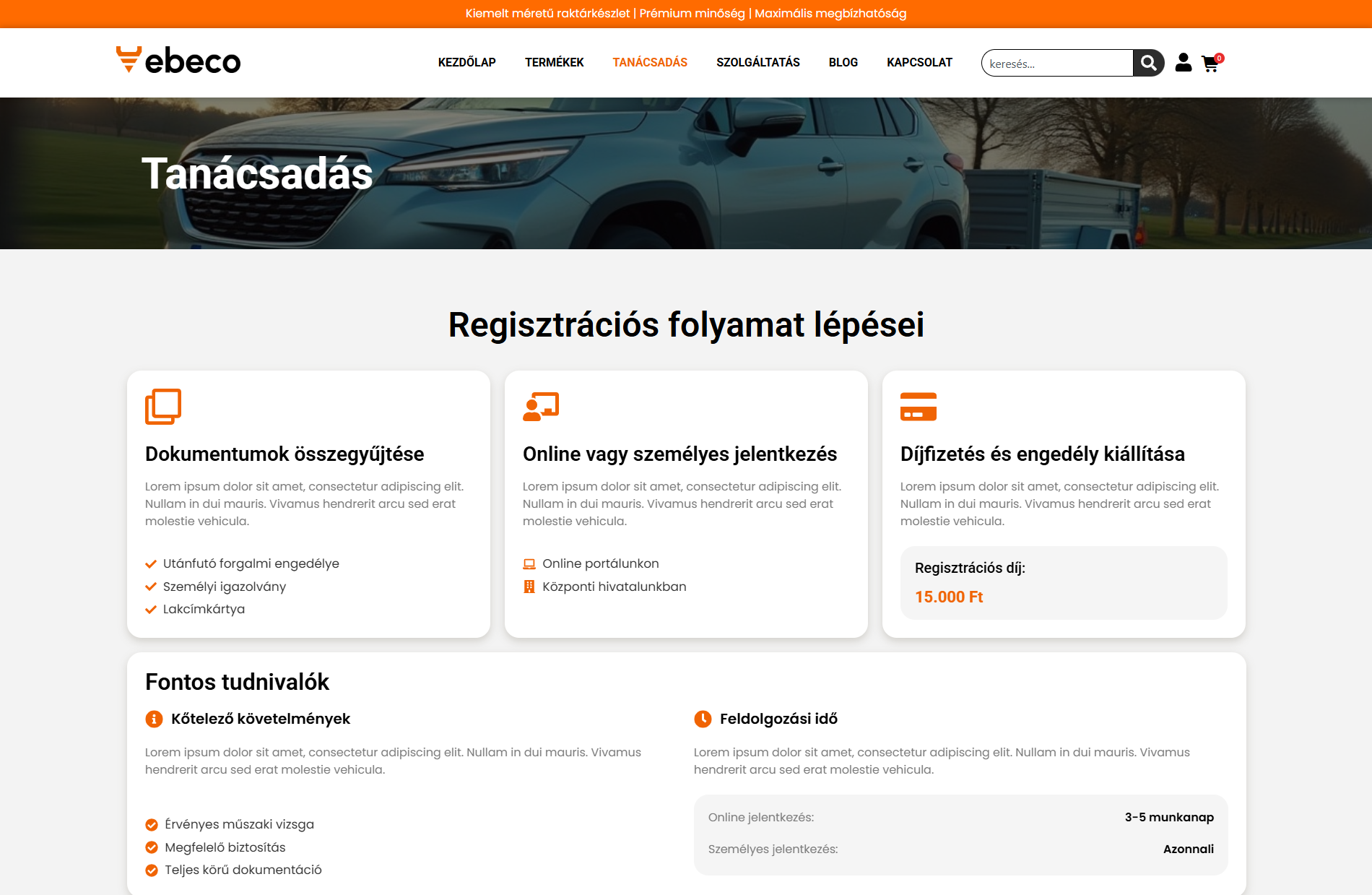The image size is (1372, 895).
Task: Click the building icon beside Központi hivatalunkban
Action: (529, 587)
